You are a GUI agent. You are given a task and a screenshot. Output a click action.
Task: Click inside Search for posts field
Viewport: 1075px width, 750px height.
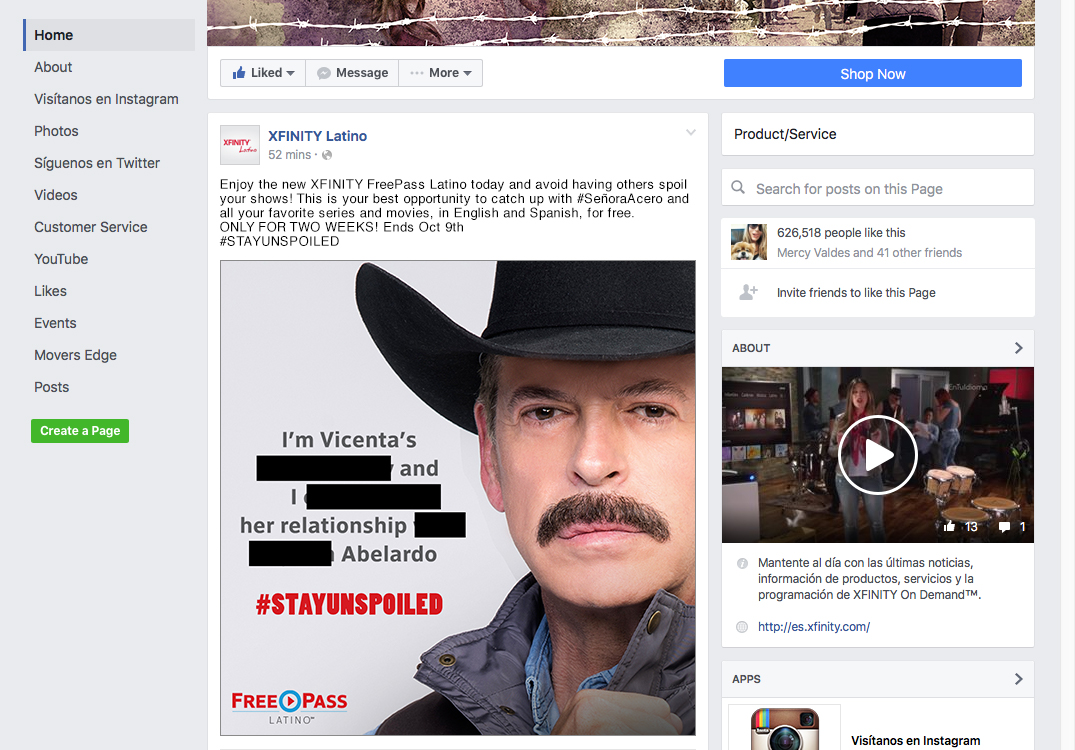click(878, 188)
